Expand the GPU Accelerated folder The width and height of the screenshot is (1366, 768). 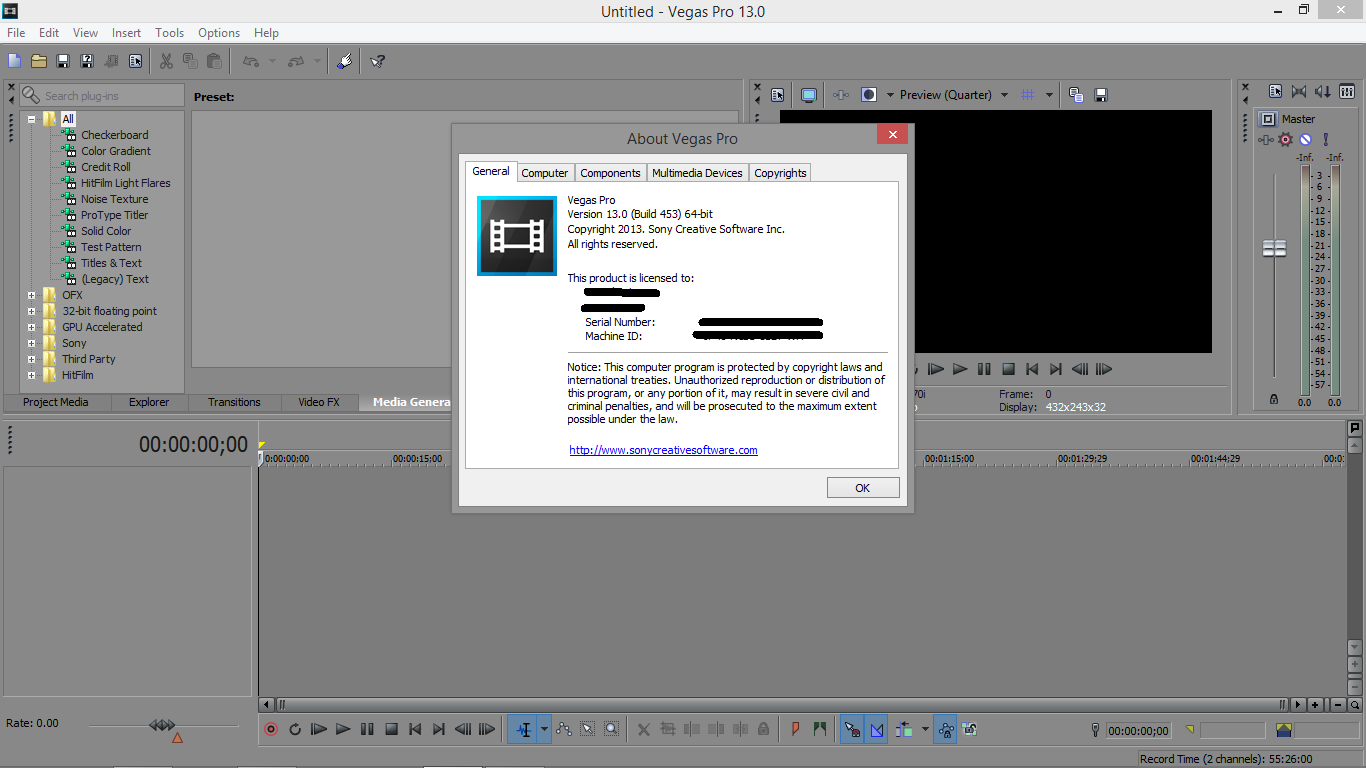point(32,327)
